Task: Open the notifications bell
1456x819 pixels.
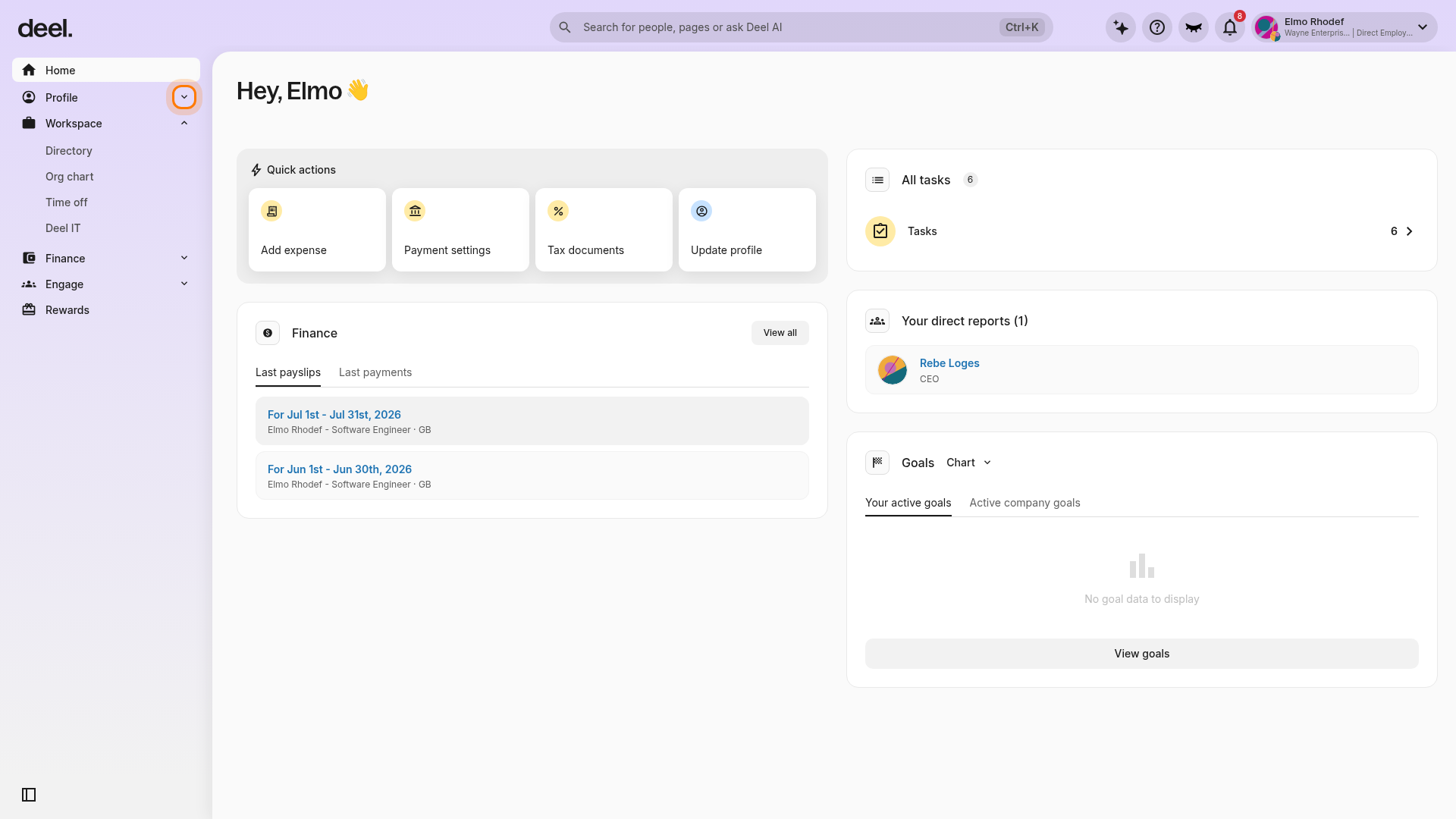Action: coord(1230,27)
